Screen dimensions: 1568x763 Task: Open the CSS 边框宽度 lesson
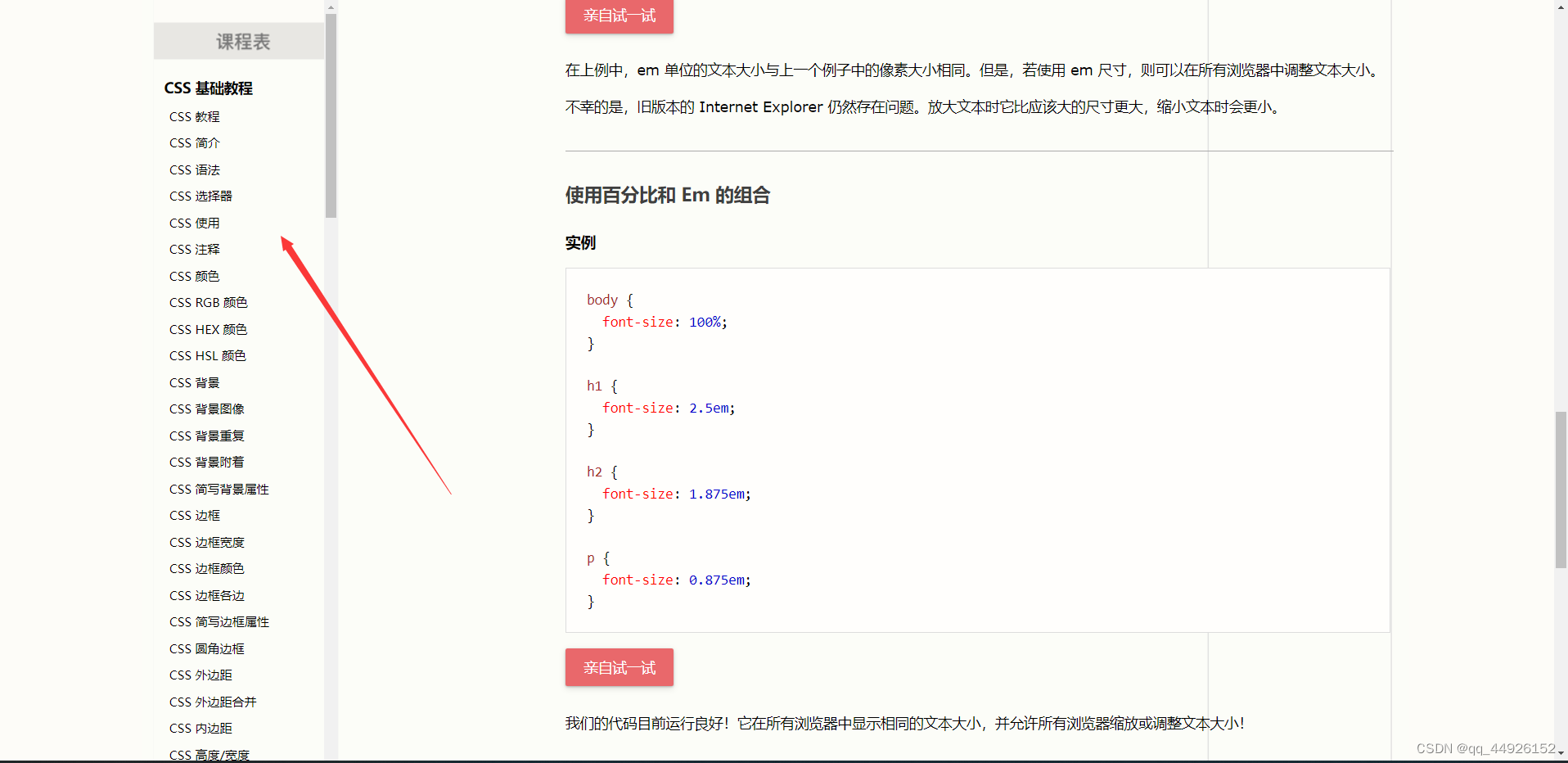[206, 542]
